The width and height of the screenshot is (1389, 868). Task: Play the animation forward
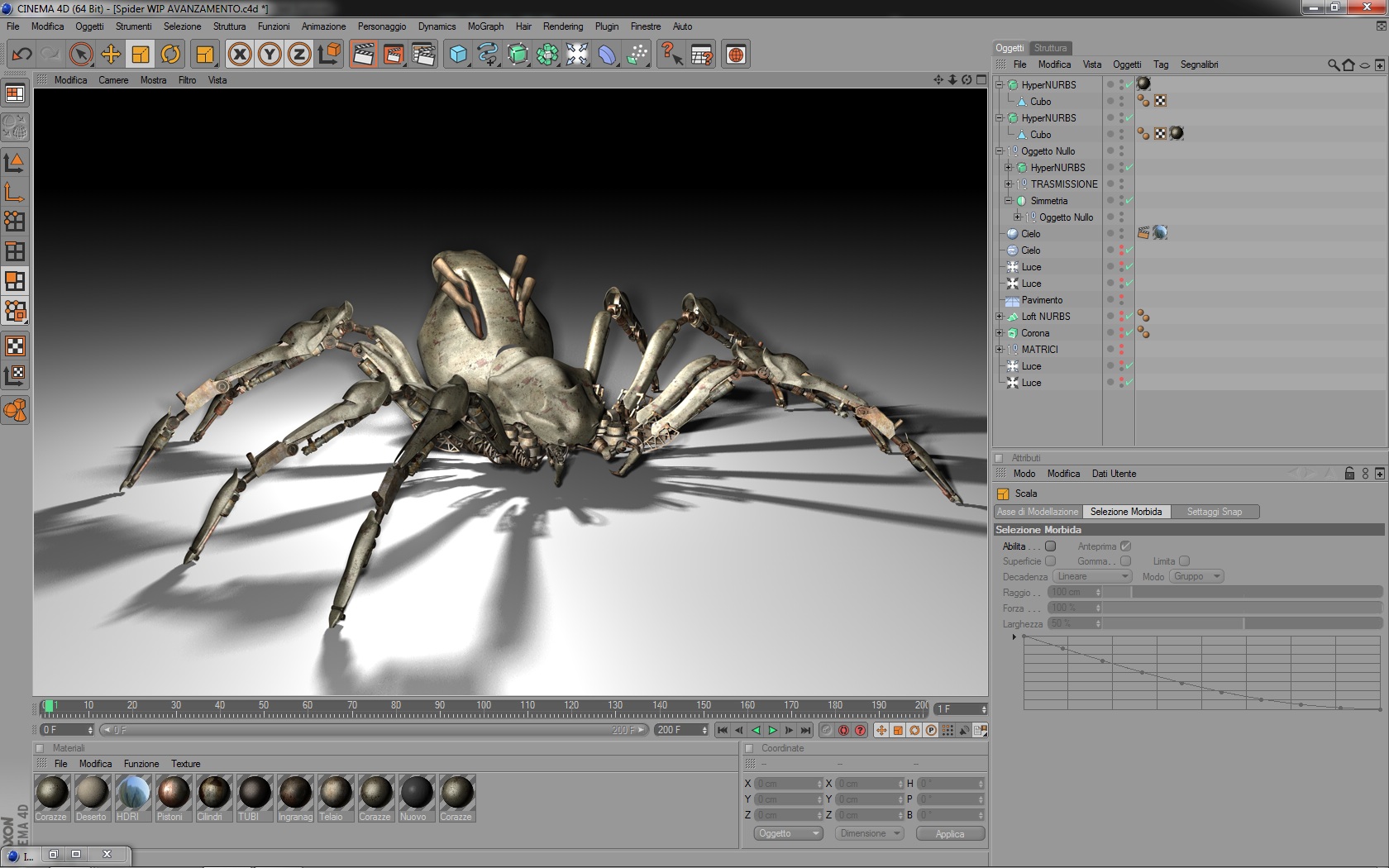point(772,730)
